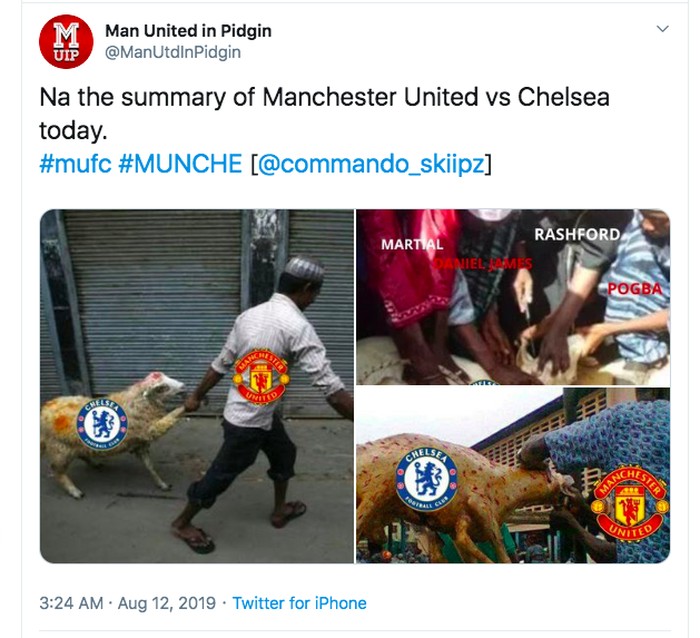Click the 3:24 AM Aug 12, 2019 timestamp
The image size is (700, 638).
[128, 603]
